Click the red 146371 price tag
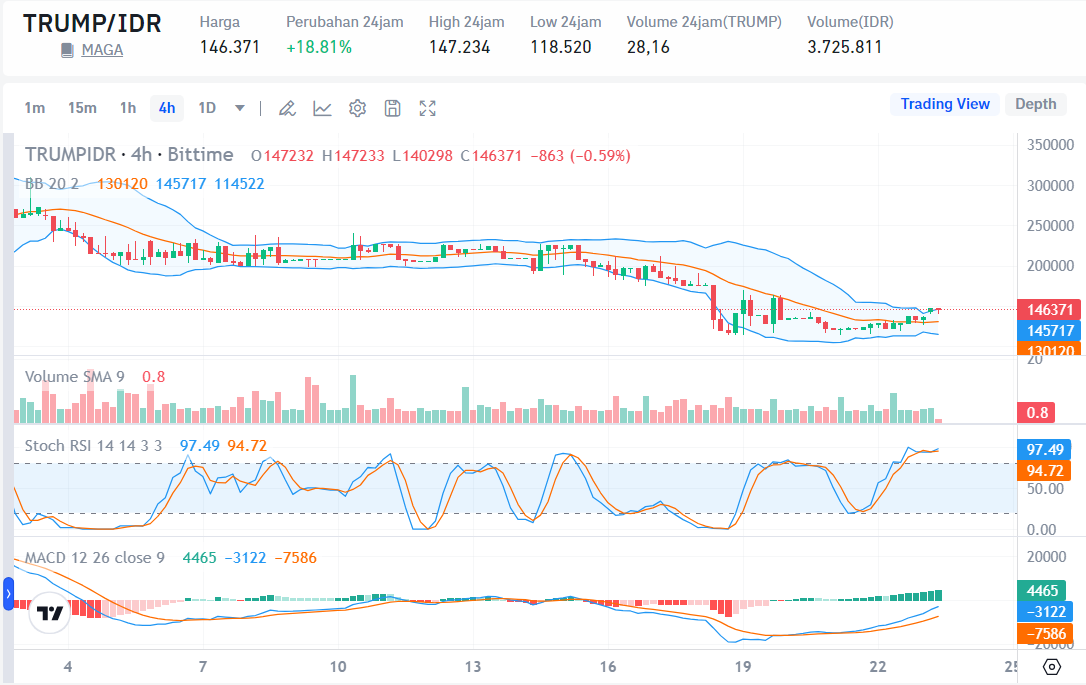Image resolution: width=1086 pixels, height=685 pixels. 1049,310
